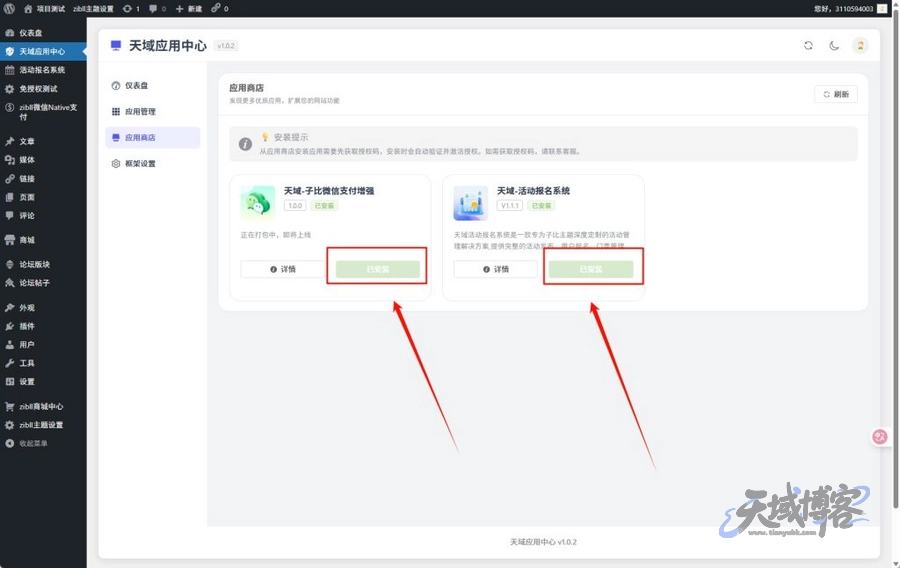Image resolution: width=900 pixels, height=568 pixels.
Task: Click the V1.1.1 version tag
Action: 510,205
